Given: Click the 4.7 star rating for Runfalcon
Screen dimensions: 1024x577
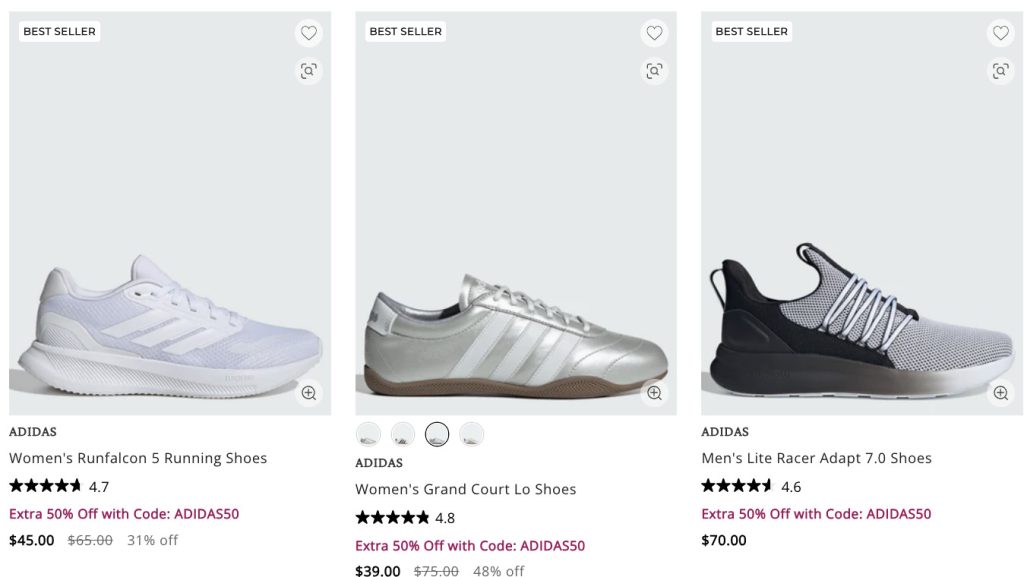Looking at the screenshot, I should (59, 487).
